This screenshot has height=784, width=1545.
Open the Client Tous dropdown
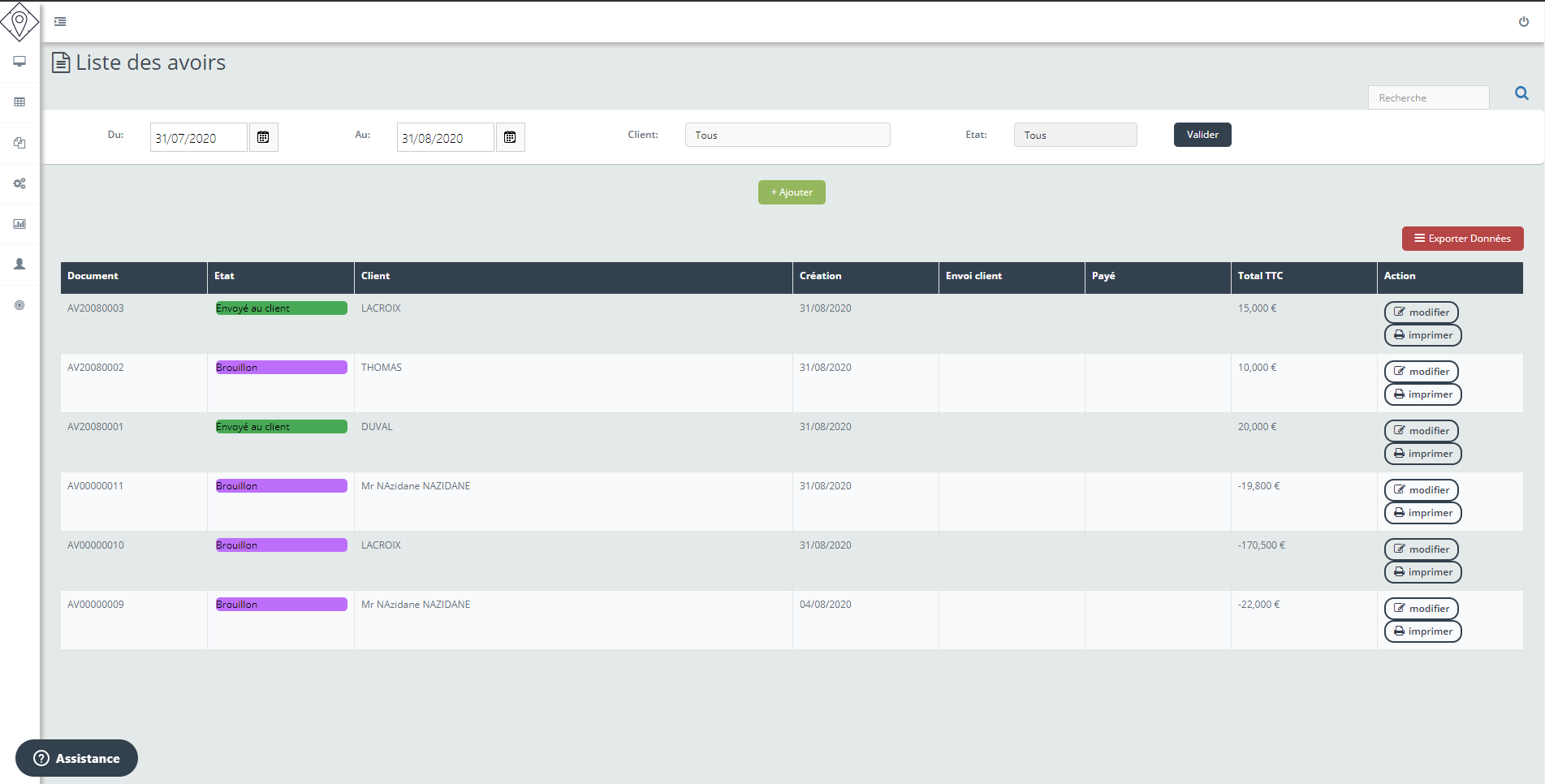(x=787, y=135)
